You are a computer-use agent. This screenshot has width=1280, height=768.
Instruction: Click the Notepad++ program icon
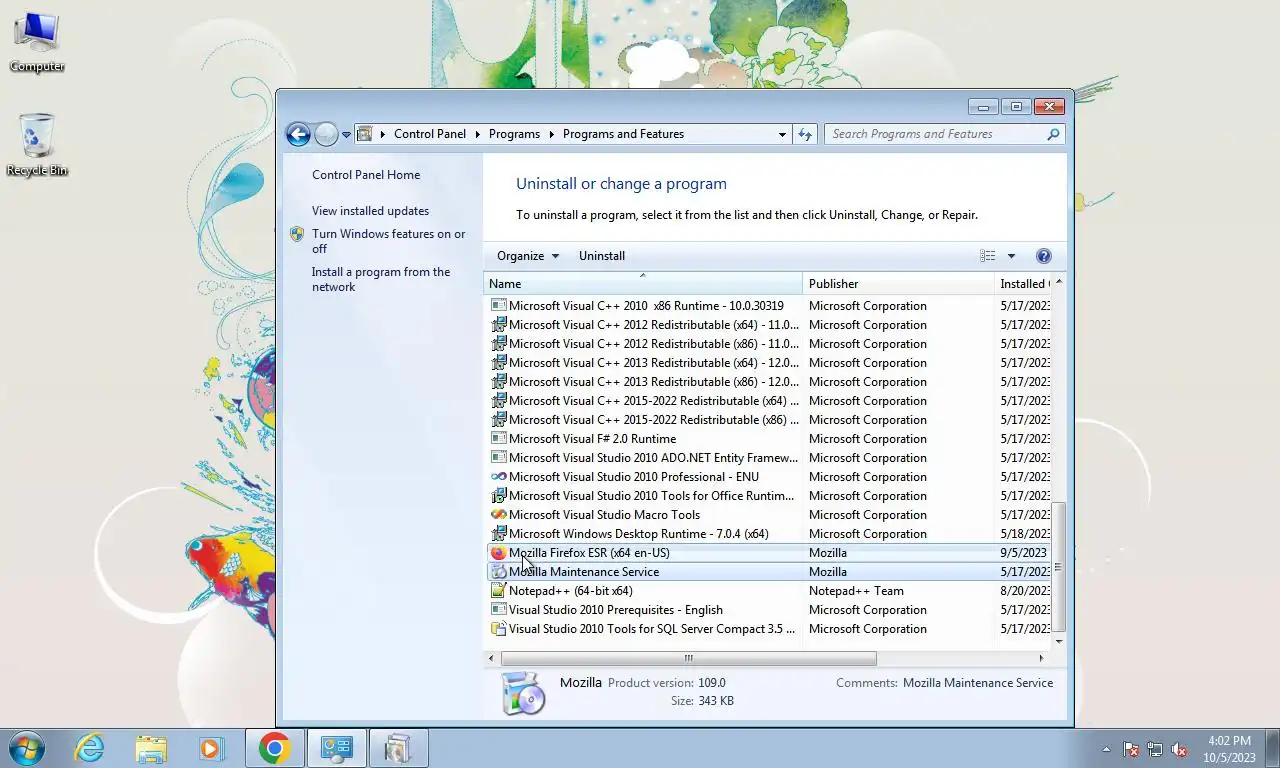pyautogui.click(x=498, y=591)
